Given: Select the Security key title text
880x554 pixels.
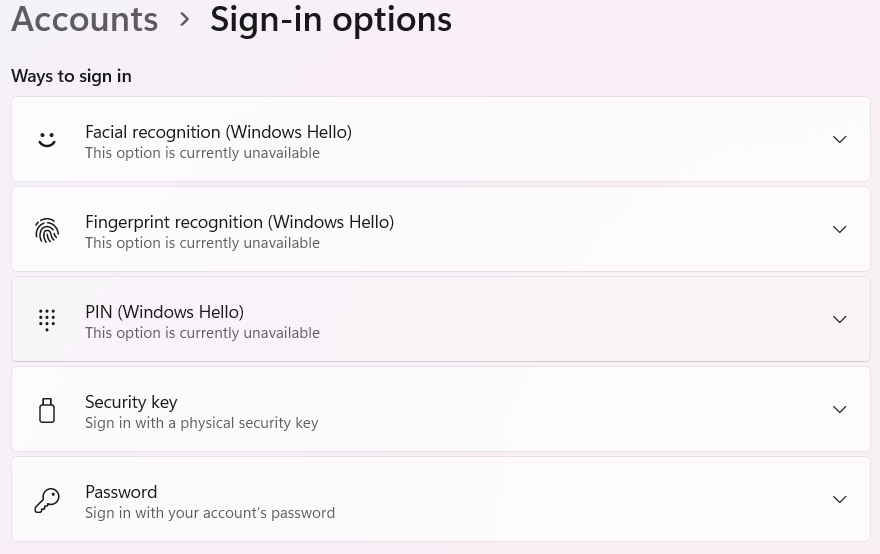Looking at the screenshot, I should coord(131,402).
